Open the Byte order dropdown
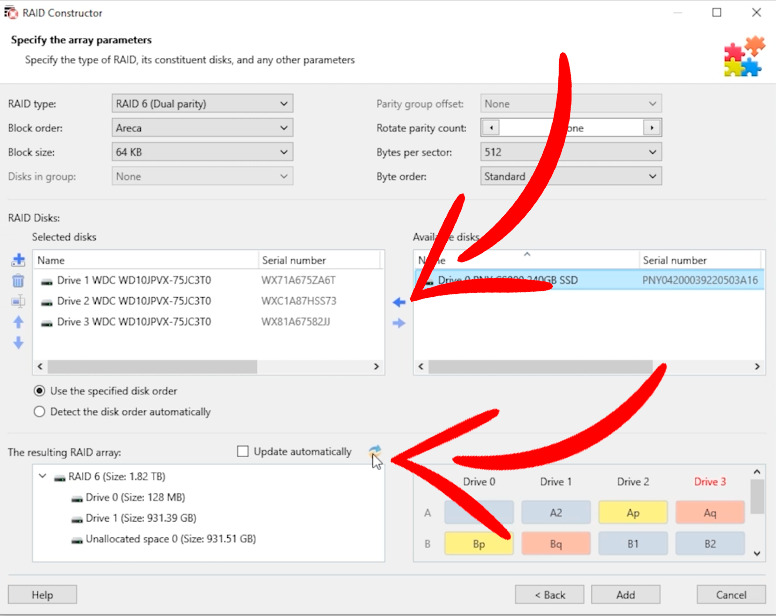This screenshot has width=776, height=616. tap(571, 176)
